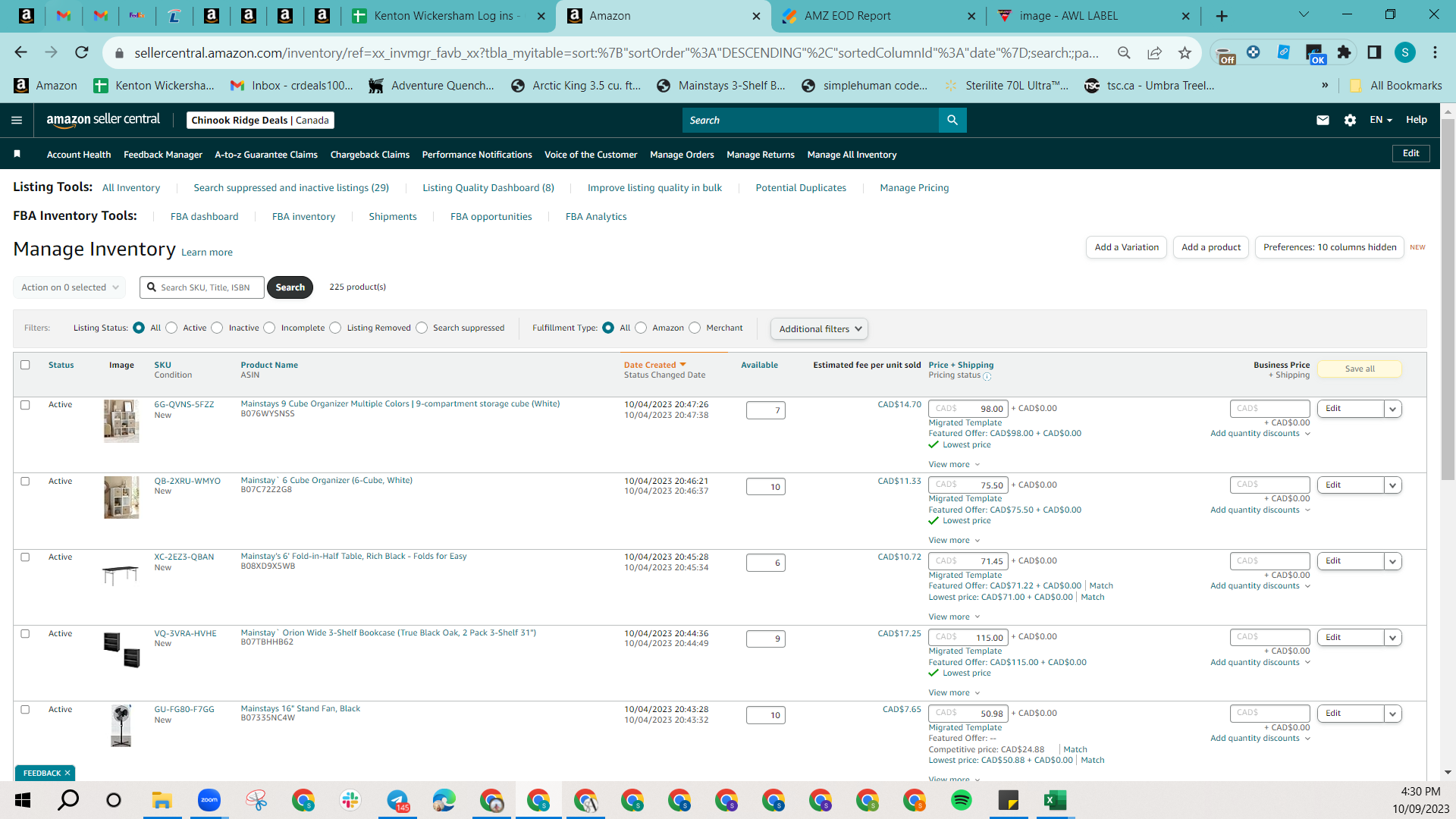1456x819 pixels.
Task: Reload the page with browser refresh icon
Action: pos(82,52)
